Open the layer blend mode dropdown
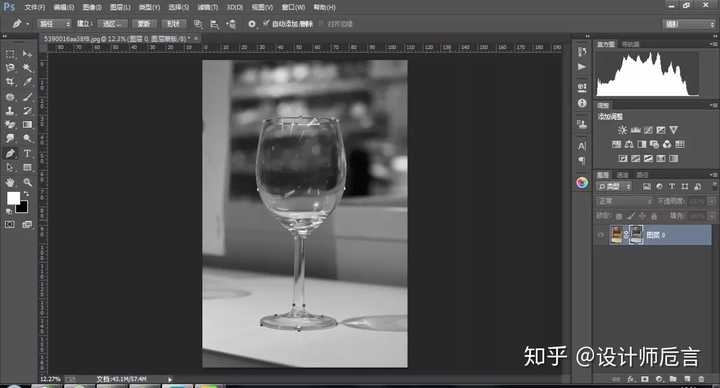 tap(625, 201)
